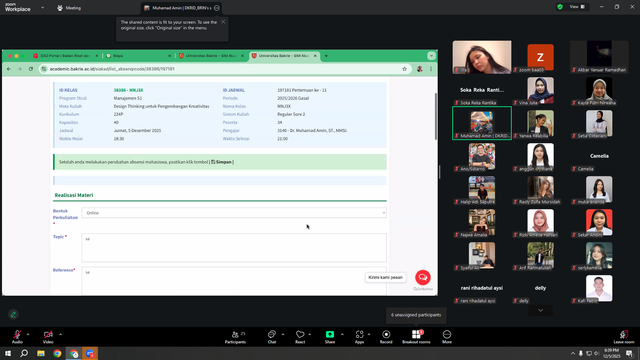This screenshot has height=360, width=640.
Task: Switch to SSO Portal browser tab
Action: pyautogui.click(x=65, y=56)
